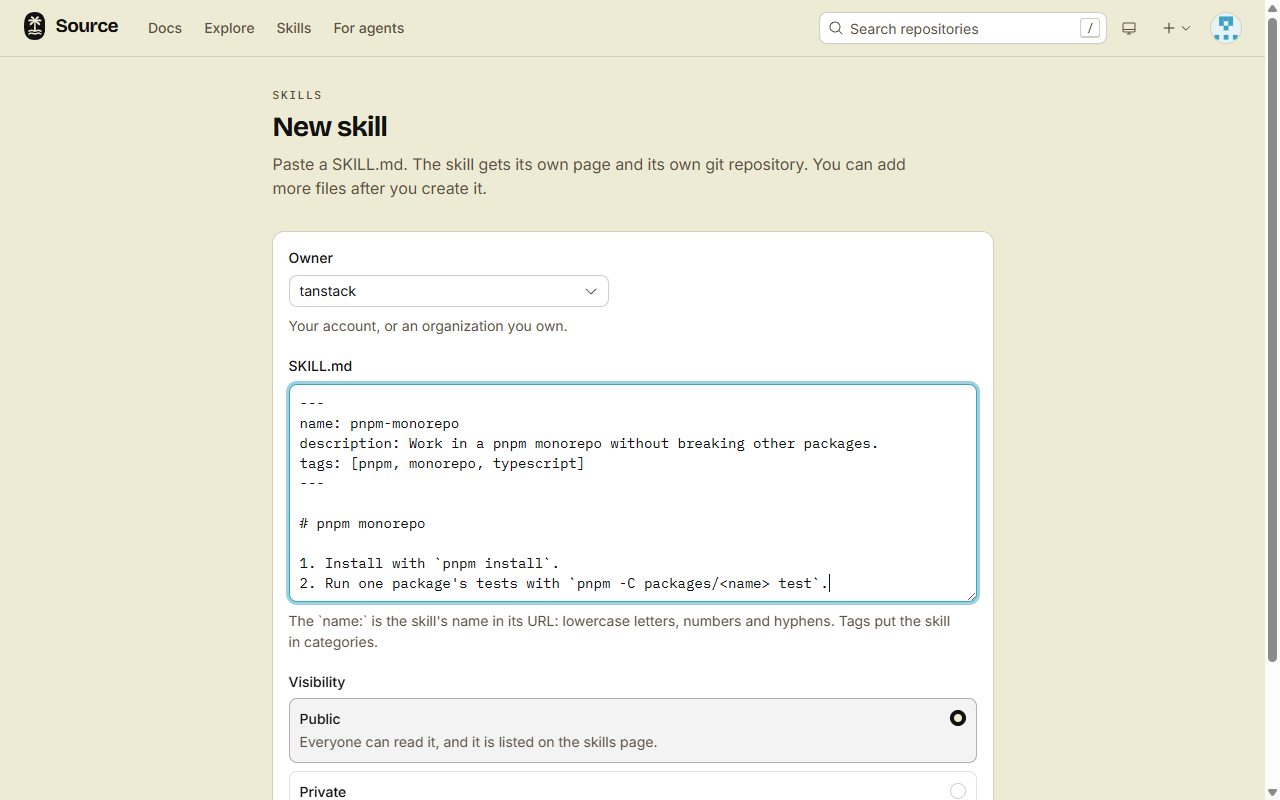Click the monitor icon in the header
1280x800 pixels.
[x=1129, y=28]
